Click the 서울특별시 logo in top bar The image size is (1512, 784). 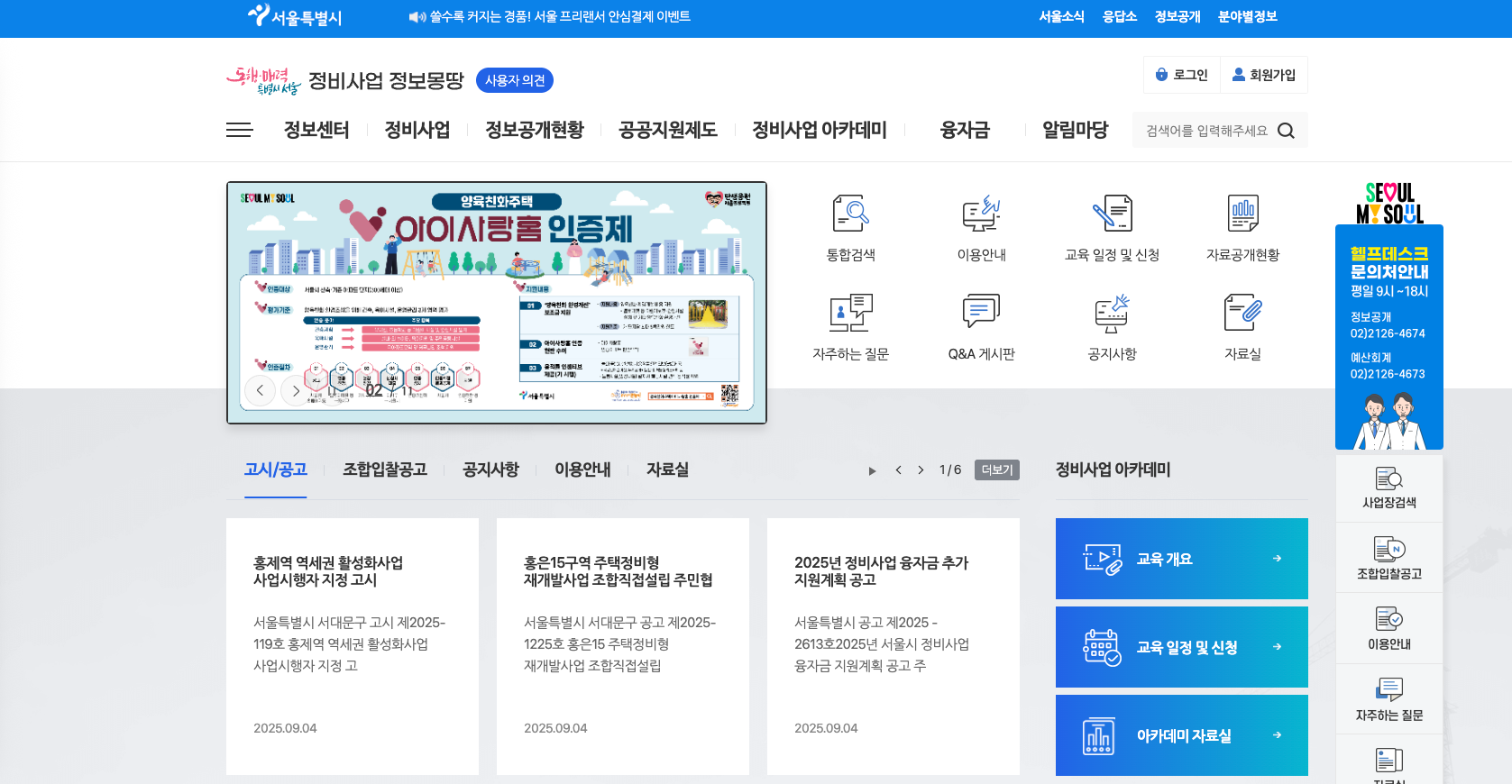click(x=295, y=16)
